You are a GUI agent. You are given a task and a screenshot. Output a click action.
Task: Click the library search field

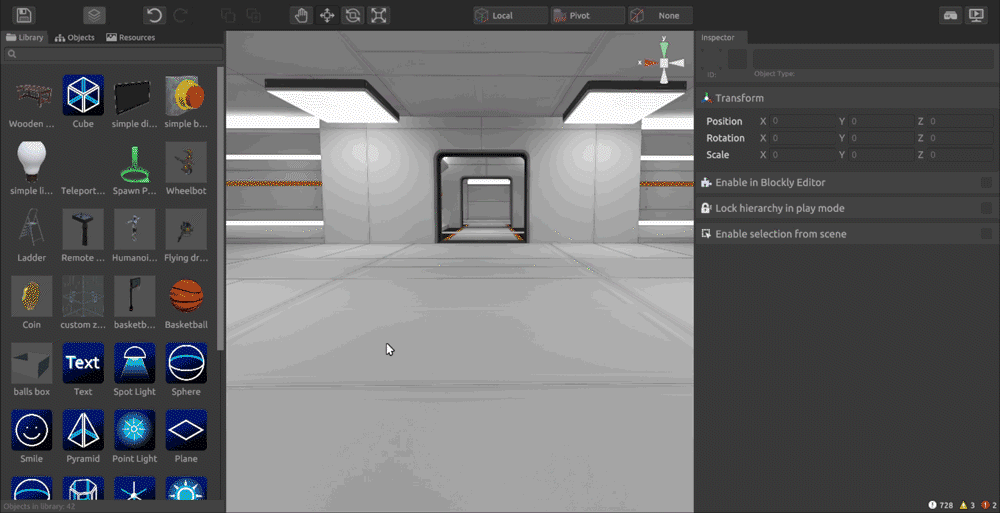(112, 54)
